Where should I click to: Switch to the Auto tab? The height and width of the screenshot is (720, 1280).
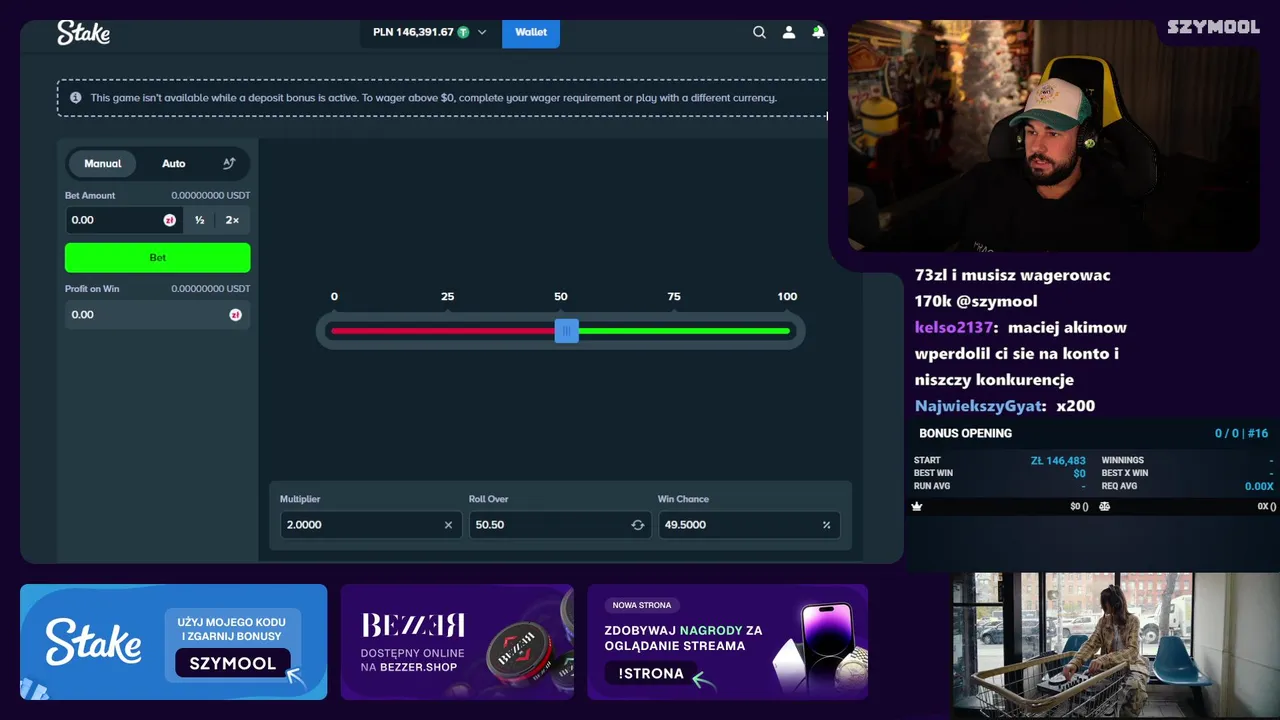(x=174, y=163)
